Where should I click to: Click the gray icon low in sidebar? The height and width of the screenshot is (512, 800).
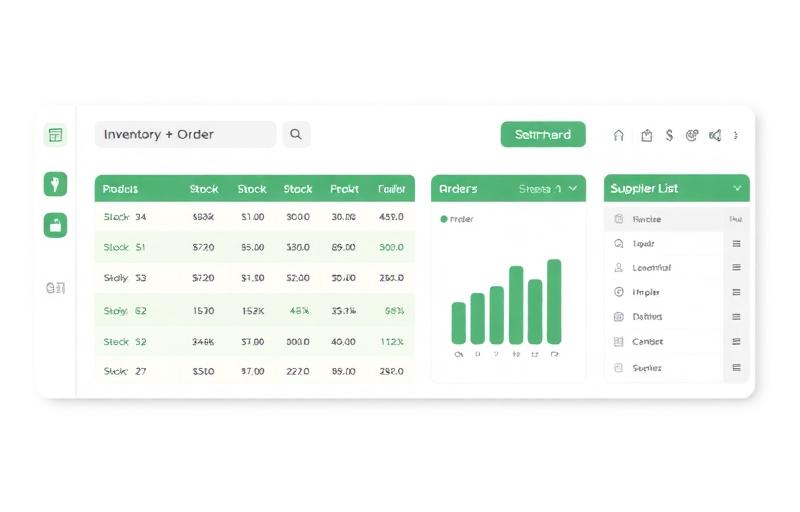click(55, 288)
